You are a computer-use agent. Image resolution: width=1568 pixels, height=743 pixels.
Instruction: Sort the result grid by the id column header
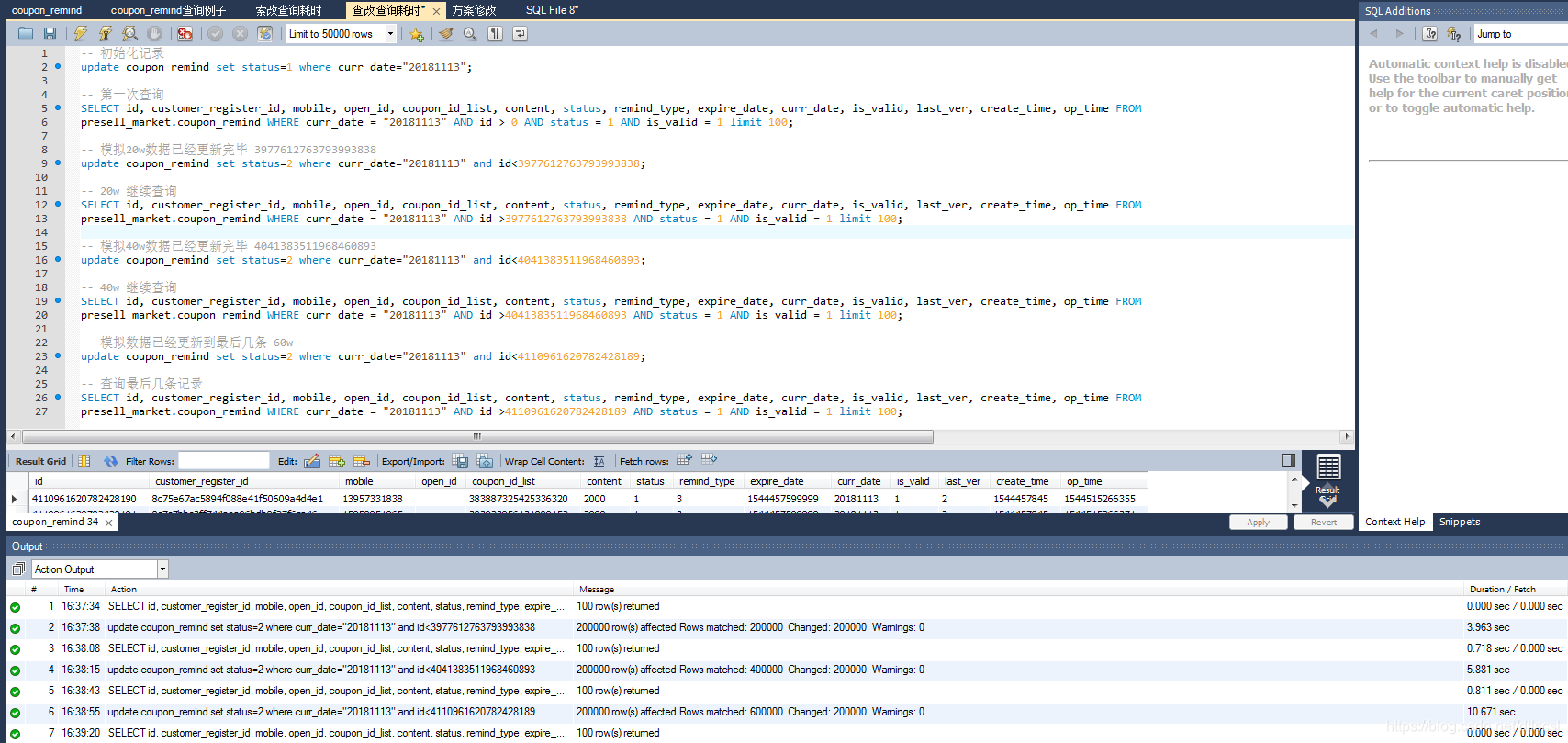pyautogui.click(x=88, y=481)
